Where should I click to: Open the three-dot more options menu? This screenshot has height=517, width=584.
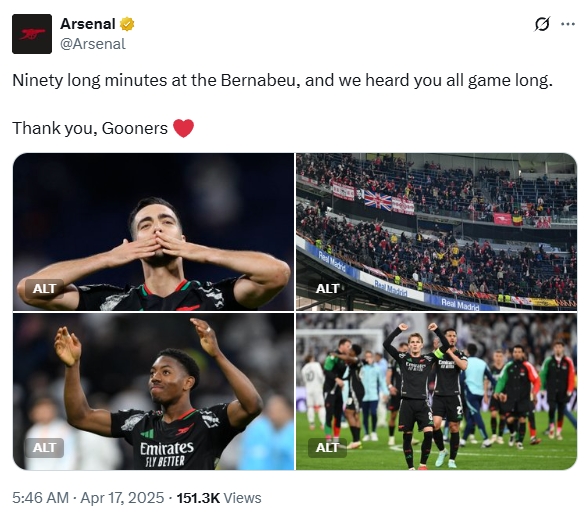point(568,24)
